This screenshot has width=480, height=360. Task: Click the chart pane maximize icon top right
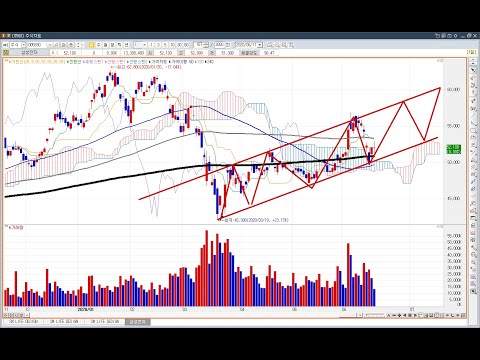(442, 60)
